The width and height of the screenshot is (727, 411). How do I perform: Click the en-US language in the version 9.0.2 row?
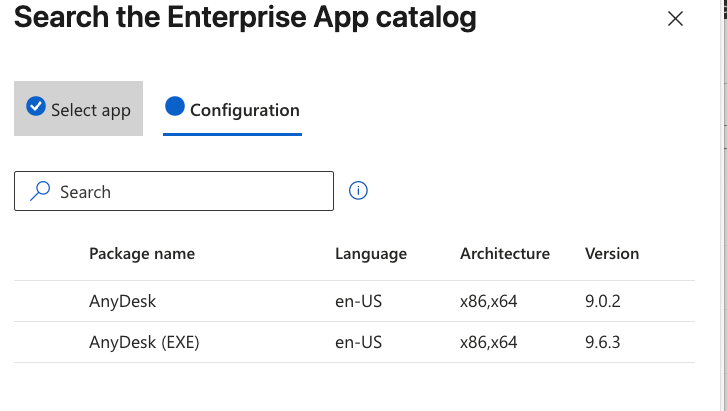coord(359,301)
